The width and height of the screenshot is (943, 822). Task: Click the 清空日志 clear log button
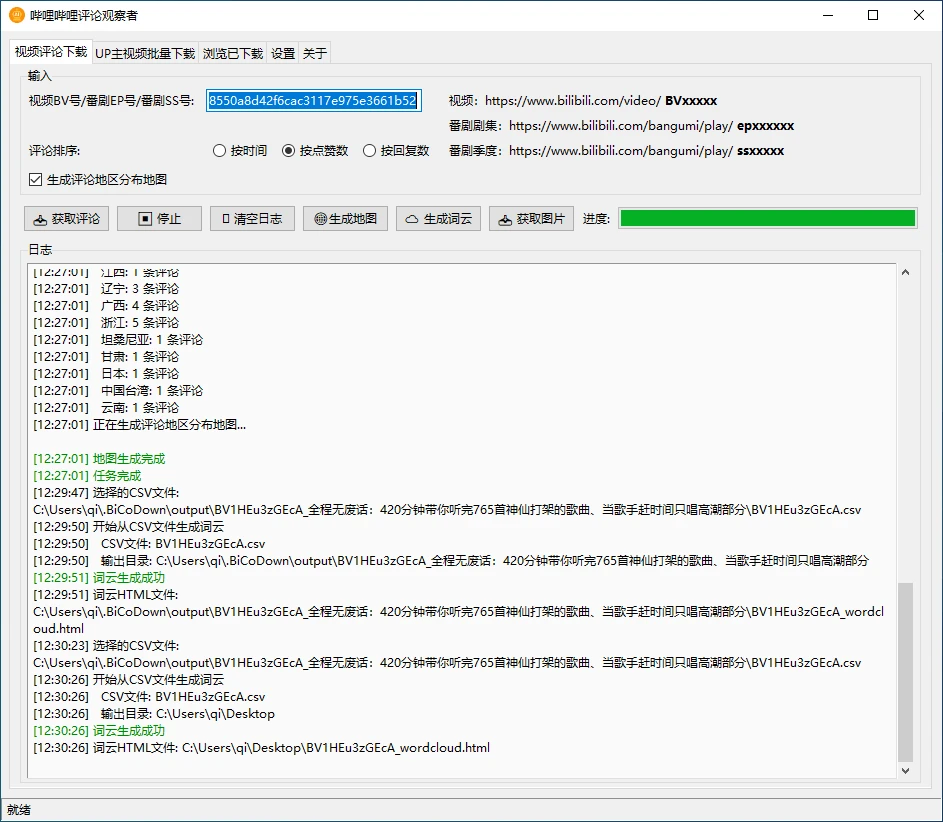point(252,219)
